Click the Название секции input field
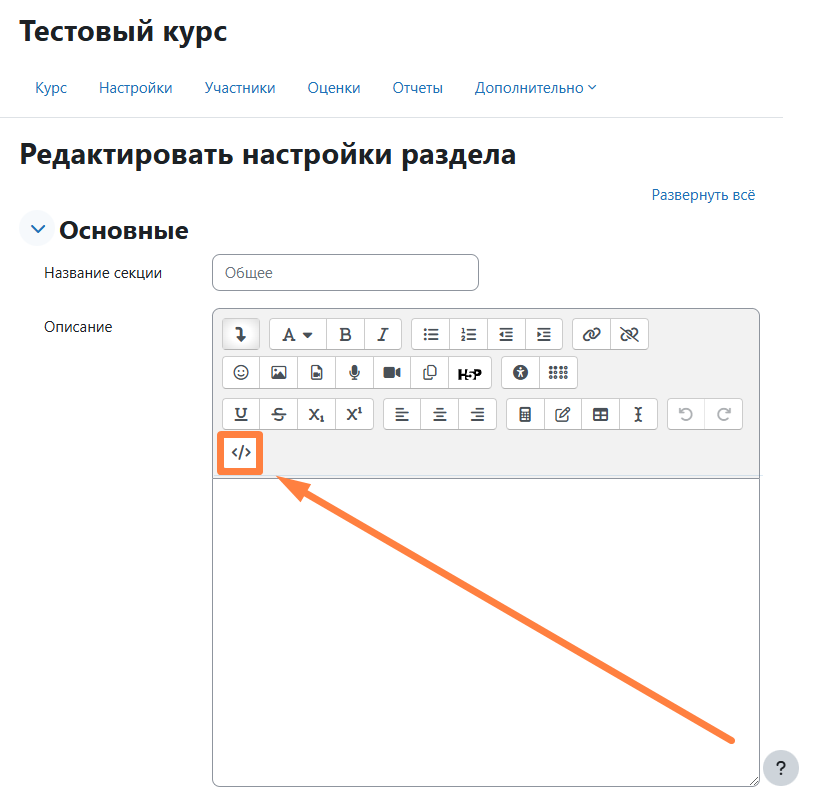 [345, 272]
